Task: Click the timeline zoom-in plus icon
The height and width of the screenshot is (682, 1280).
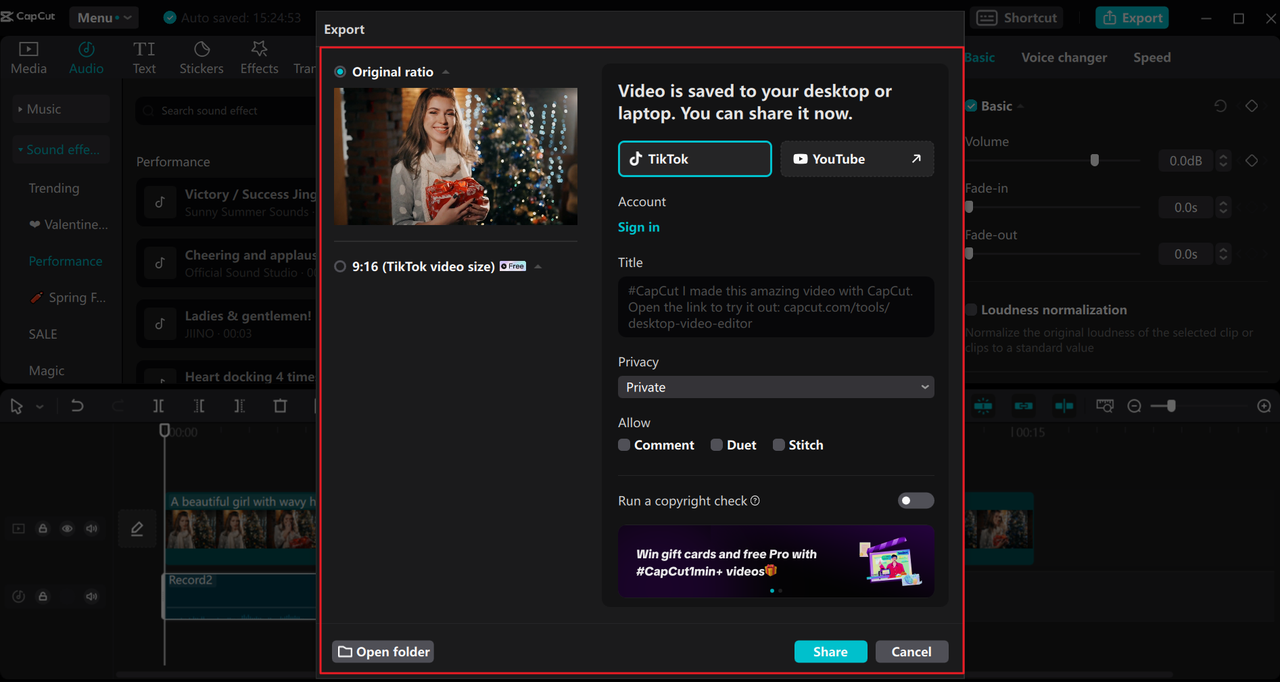Action: click(1264, 406)
